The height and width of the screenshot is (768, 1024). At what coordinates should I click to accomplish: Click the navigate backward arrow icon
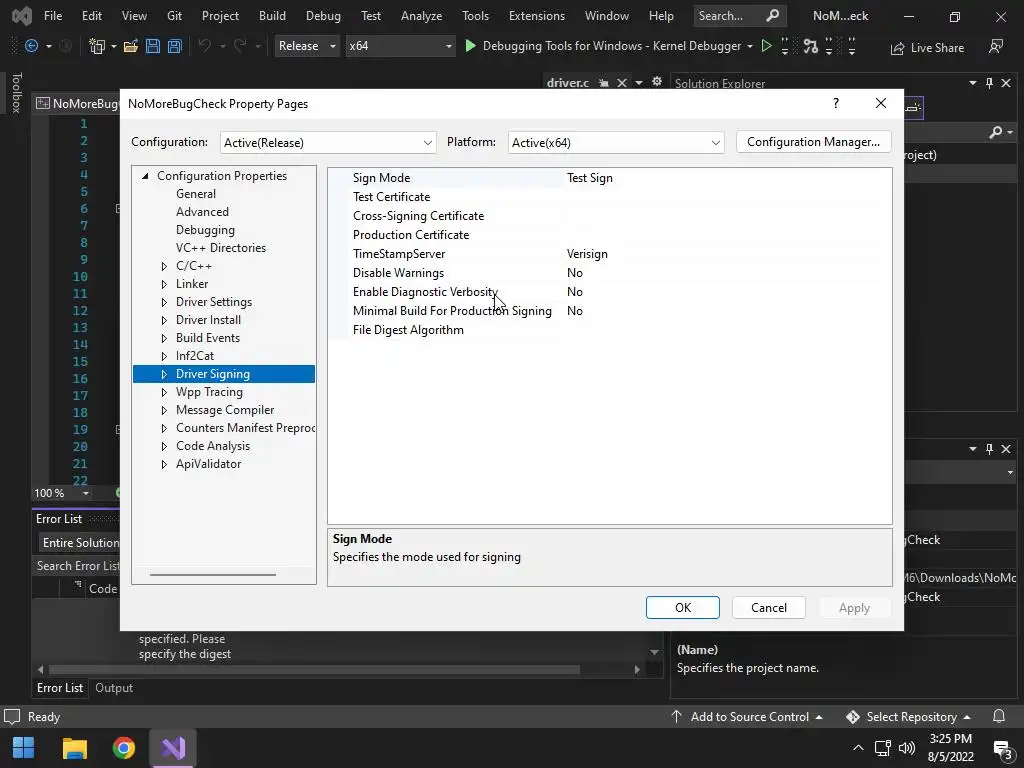(x=31, y=46)
